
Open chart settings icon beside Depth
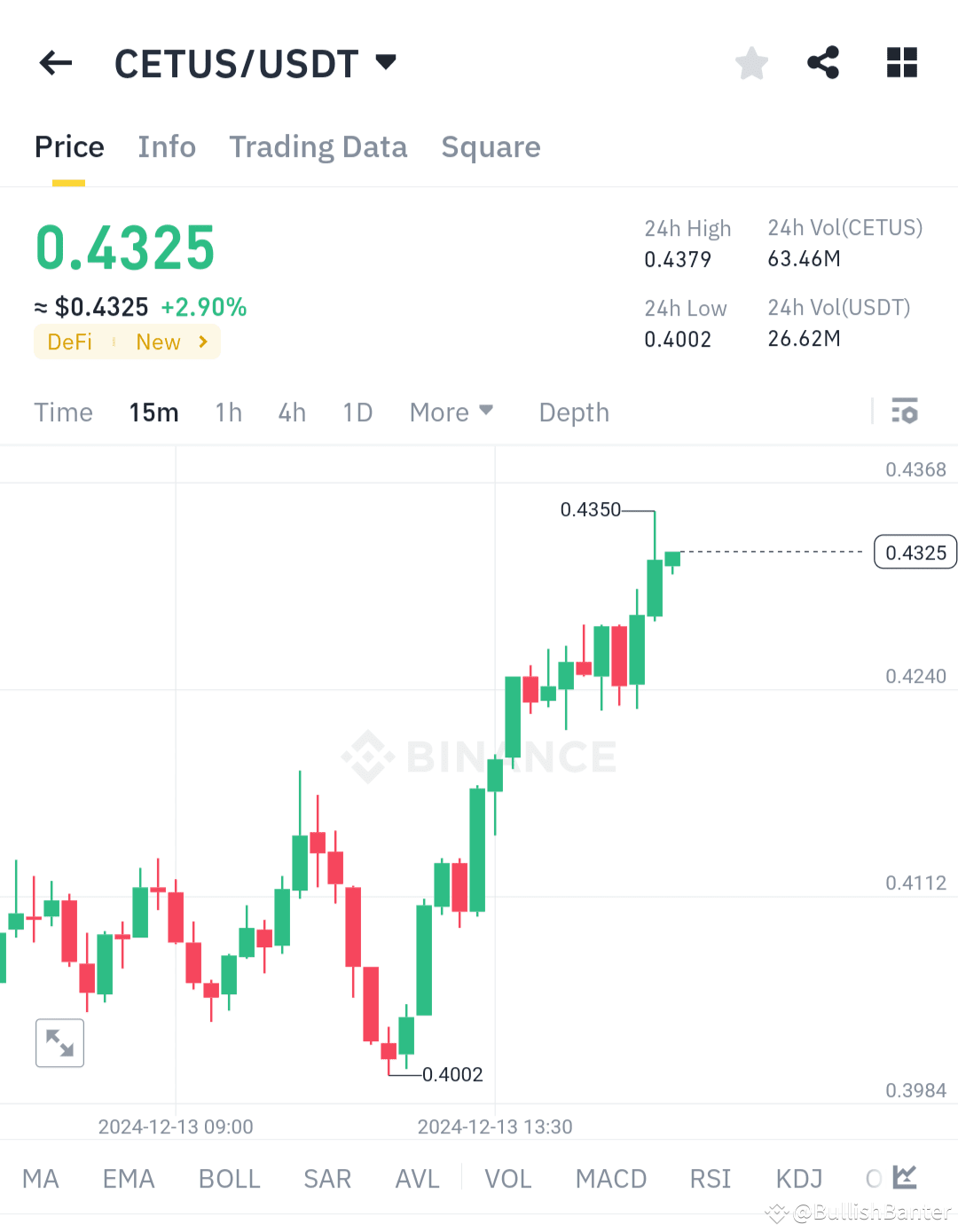click(x=905, y=412)
